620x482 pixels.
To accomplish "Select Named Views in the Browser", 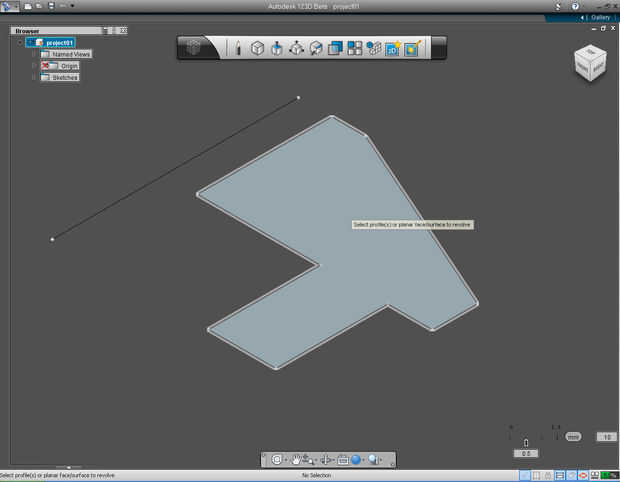I will pos(66,54).
